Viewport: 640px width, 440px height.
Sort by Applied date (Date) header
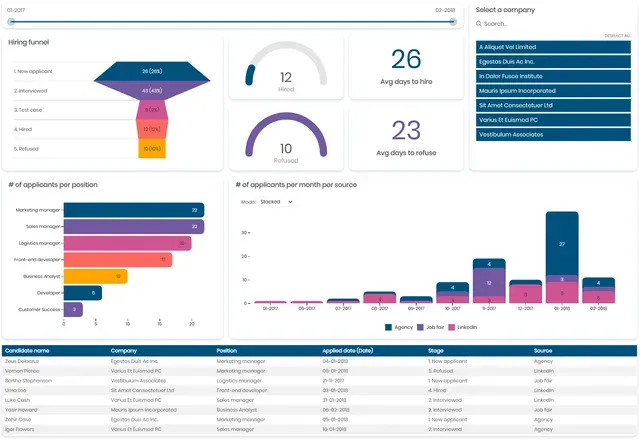[348, 351]
